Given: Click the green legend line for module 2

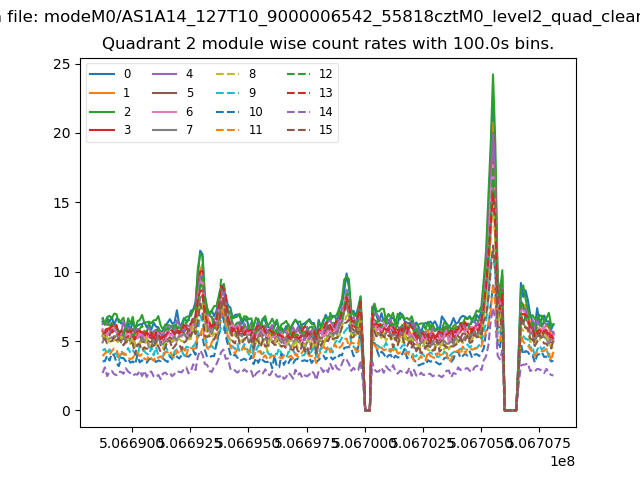Looking at the screenshot, I should 102,112.
